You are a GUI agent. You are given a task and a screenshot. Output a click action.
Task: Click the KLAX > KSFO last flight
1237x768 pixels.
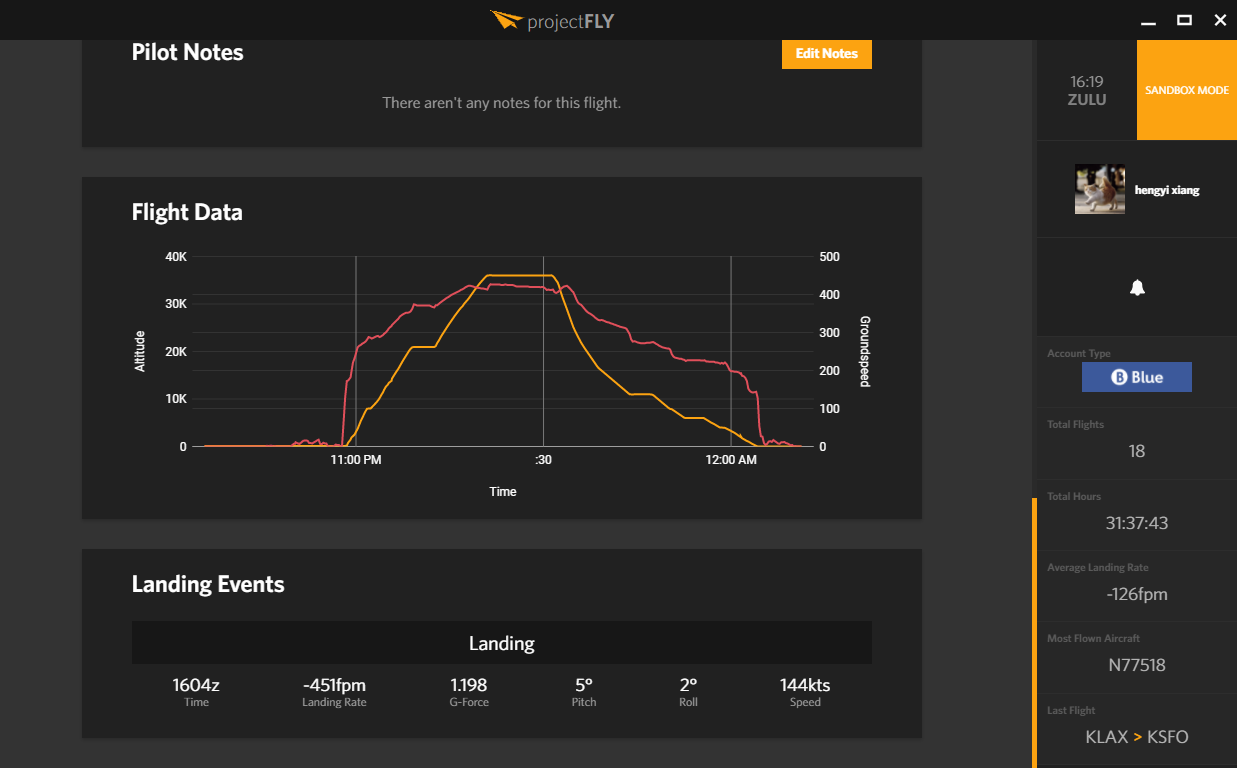1137,737
